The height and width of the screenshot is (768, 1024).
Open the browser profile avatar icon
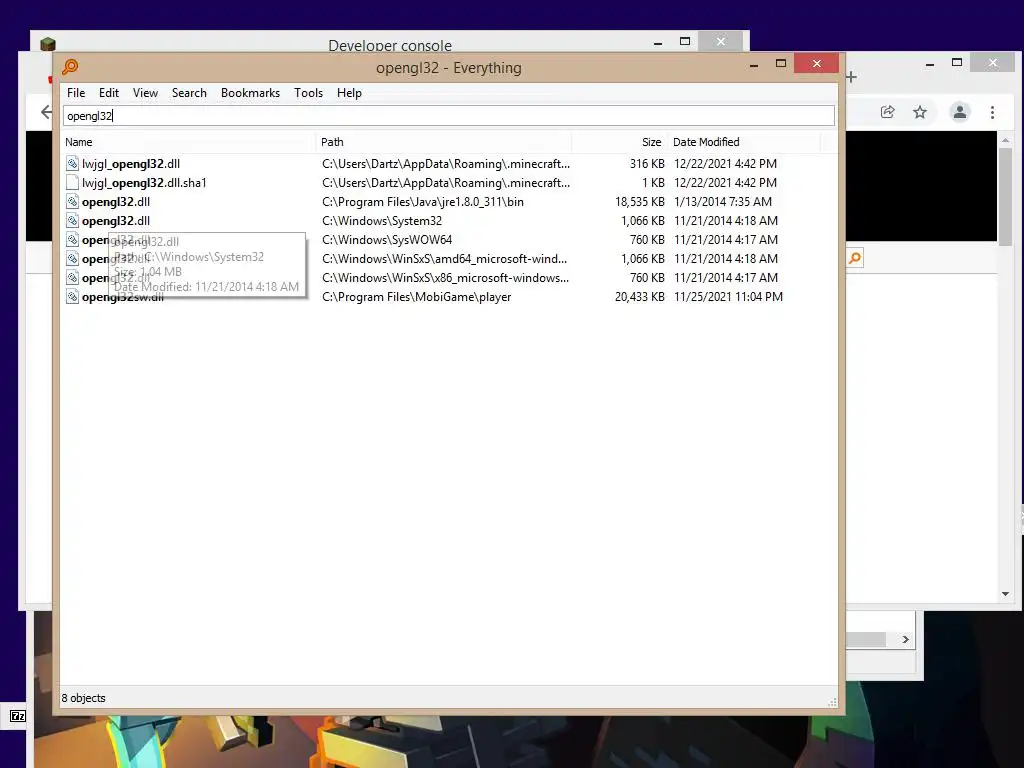point(959,112)
